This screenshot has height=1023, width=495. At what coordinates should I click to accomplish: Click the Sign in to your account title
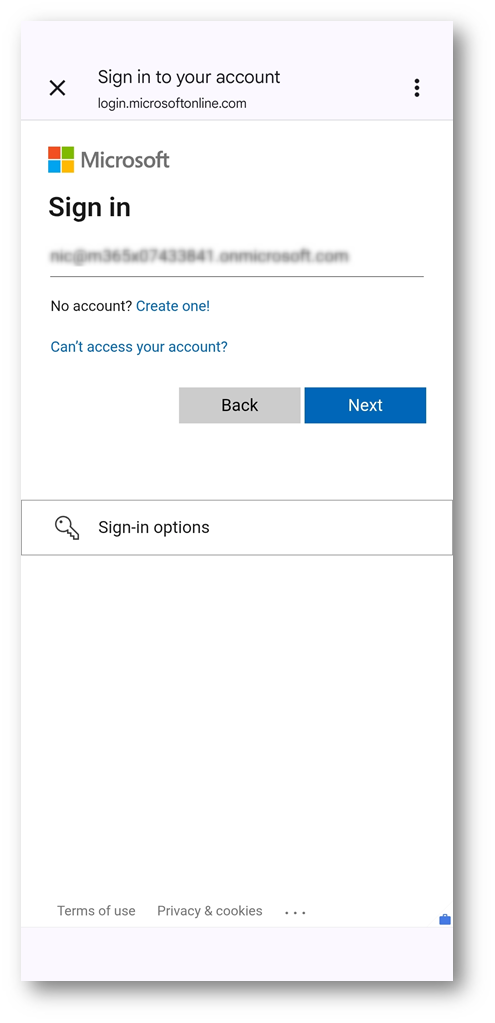coord(189,77)
